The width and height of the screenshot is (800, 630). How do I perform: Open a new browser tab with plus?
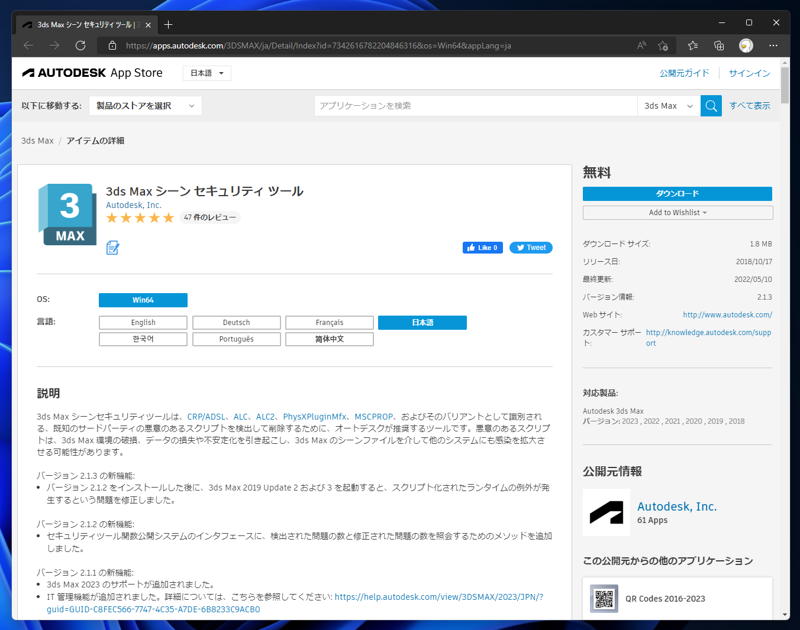[x=168, y=24]
